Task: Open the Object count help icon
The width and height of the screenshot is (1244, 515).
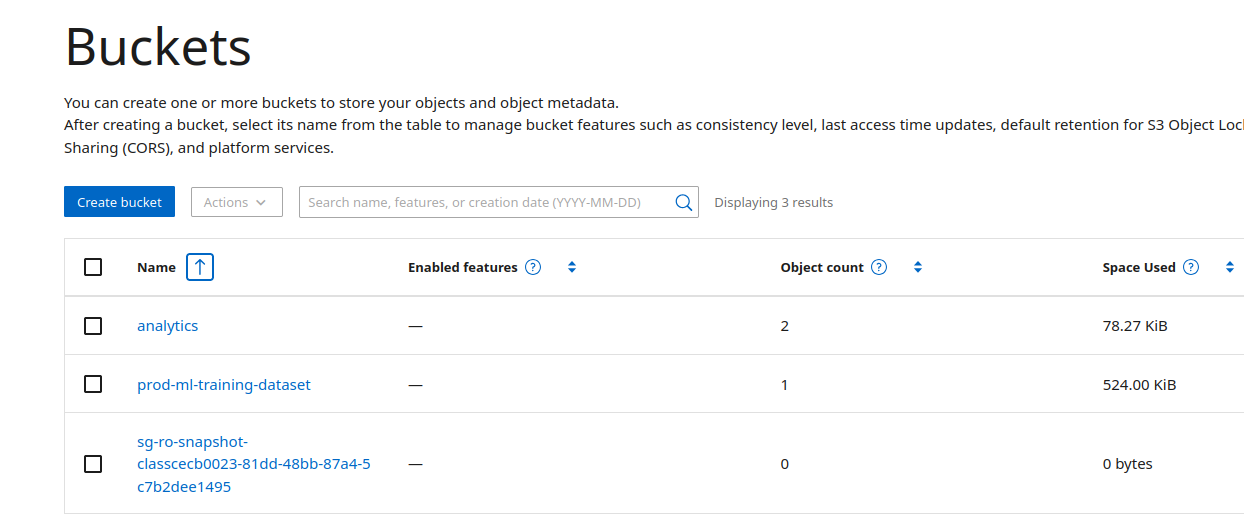Action: [879, 267]
